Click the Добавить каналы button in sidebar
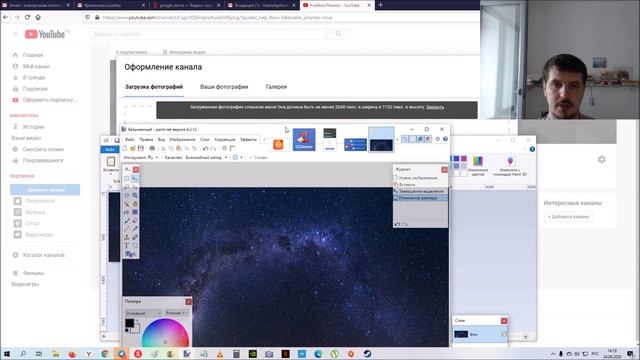The height and width of the screenshot is (360, 640). click(45, 190)
